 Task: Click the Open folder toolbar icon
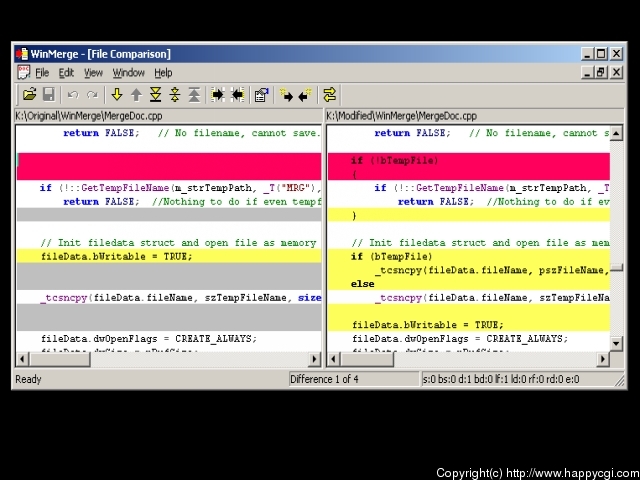coord(29,95)
